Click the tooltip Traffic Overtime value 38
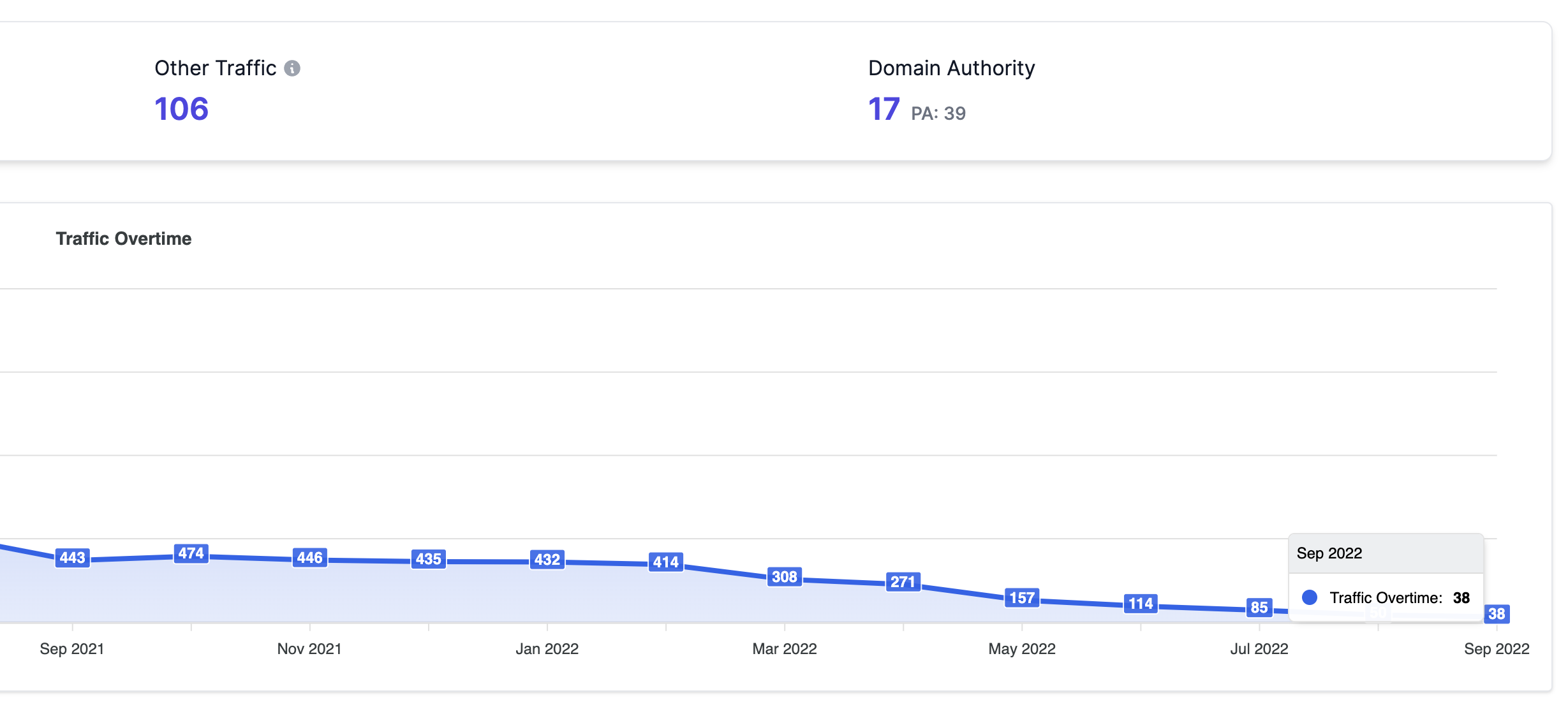This screenshot has width=1568, height=714. [x=1461, y=598]
